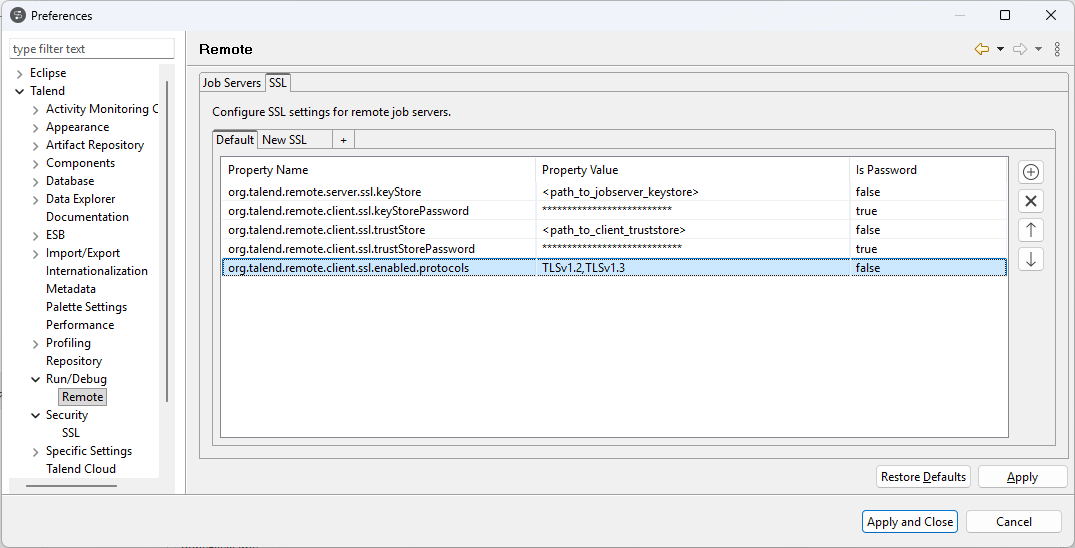
Task: Open the back history dropdown arrow
Action: (x=1000, y=49)
